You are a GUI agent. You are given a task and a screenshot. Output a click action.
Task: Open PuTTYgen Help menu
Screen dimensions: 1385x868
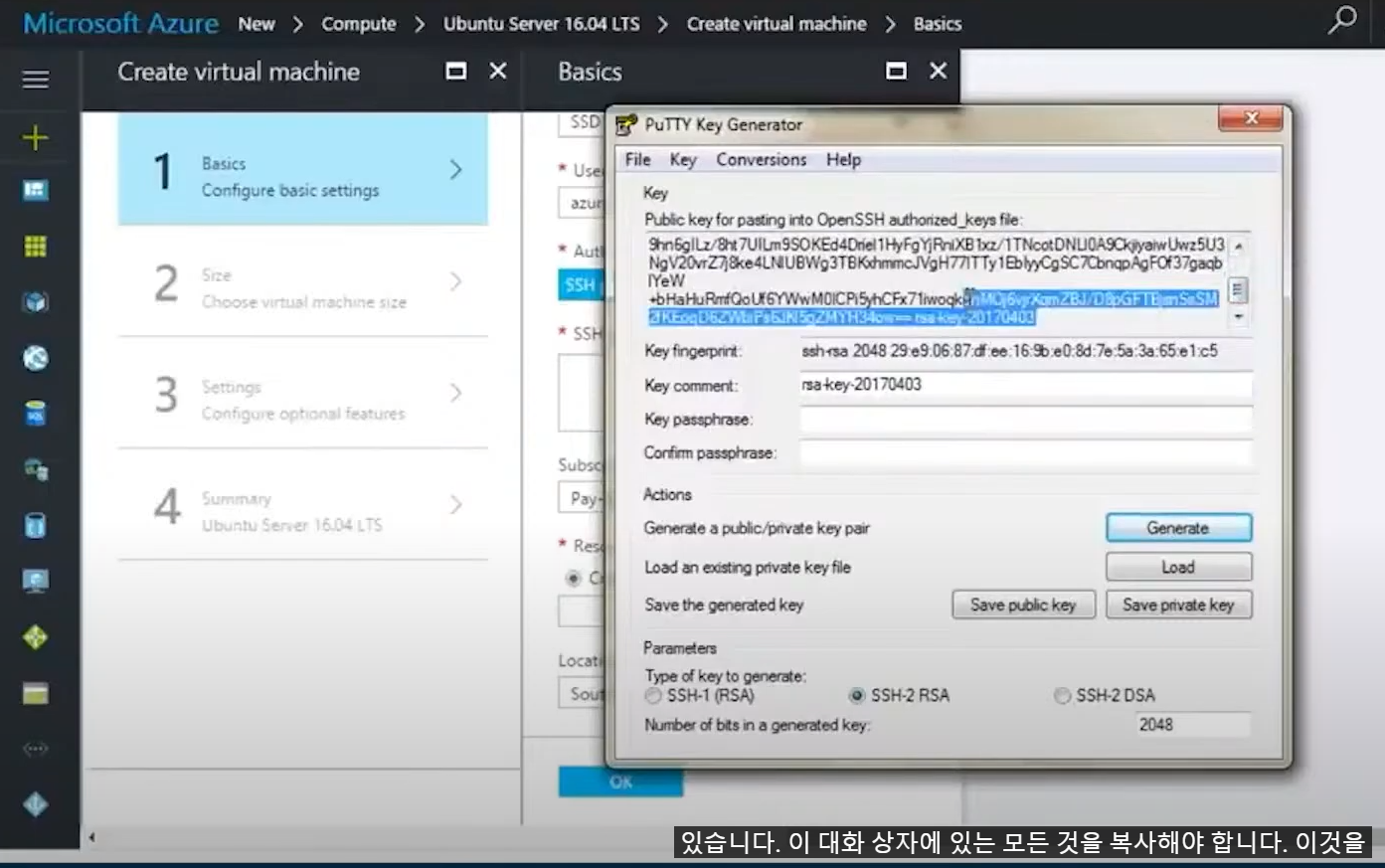coord(843,159)
